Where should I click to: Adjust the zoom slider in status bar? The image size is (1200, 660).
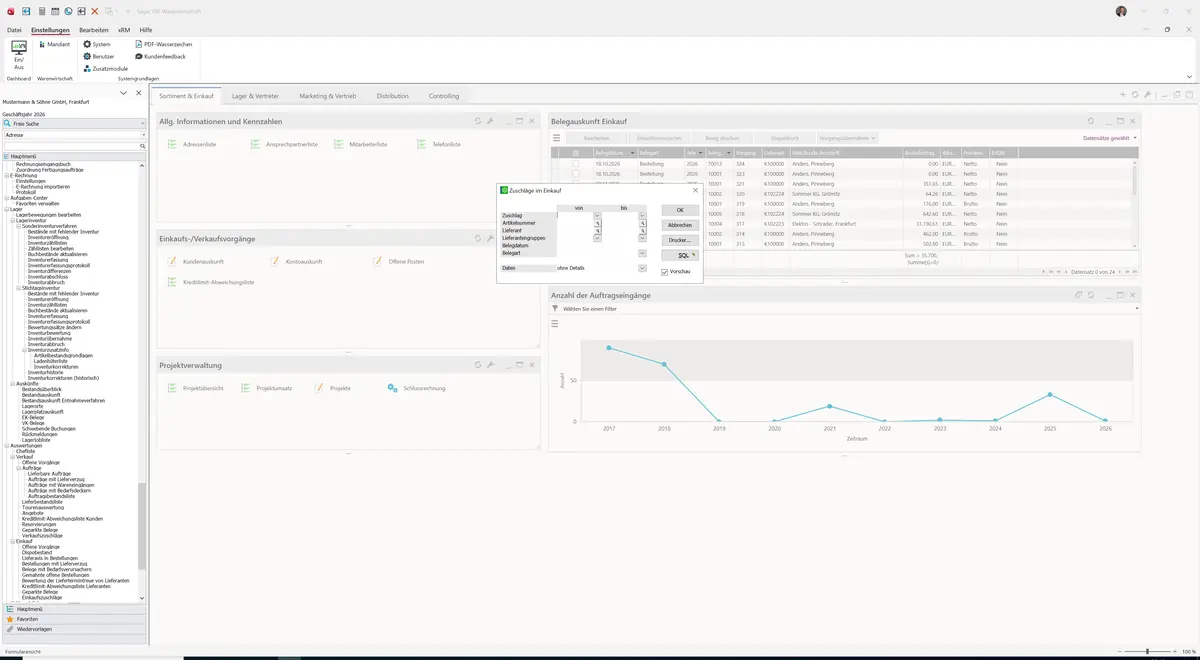point(1146,652)
